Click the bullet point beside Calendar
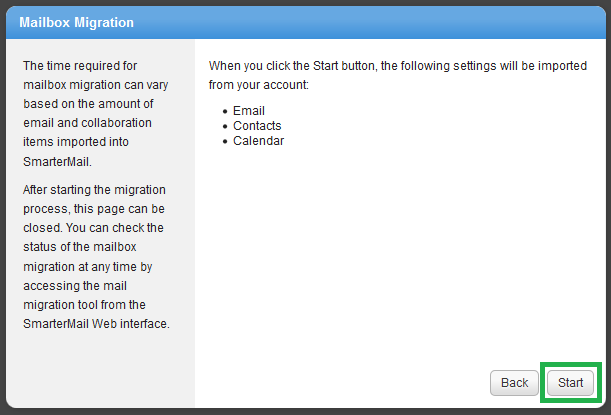 [225, 141]
